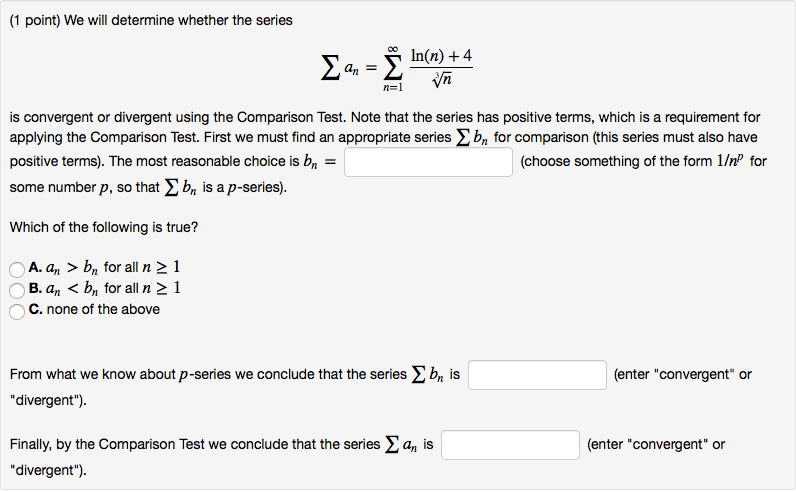Click the "n=1" index below the summation

[x=393, y=88]
